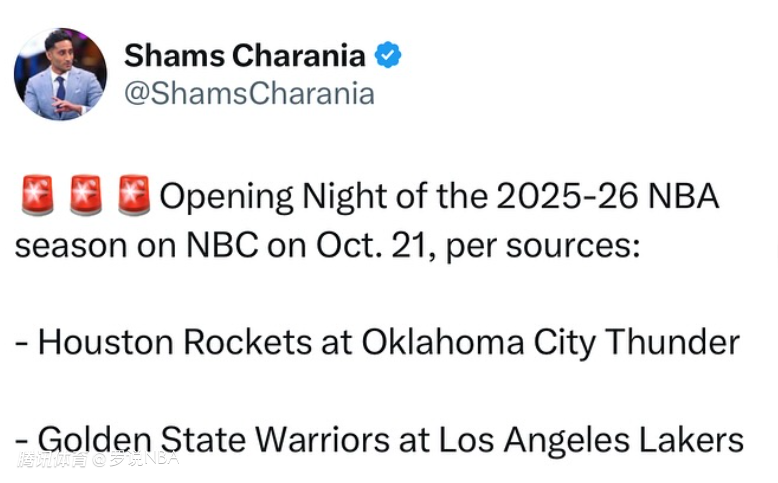Click the first siren emoji
Screen dimensions: 778x483
[37, 196]
